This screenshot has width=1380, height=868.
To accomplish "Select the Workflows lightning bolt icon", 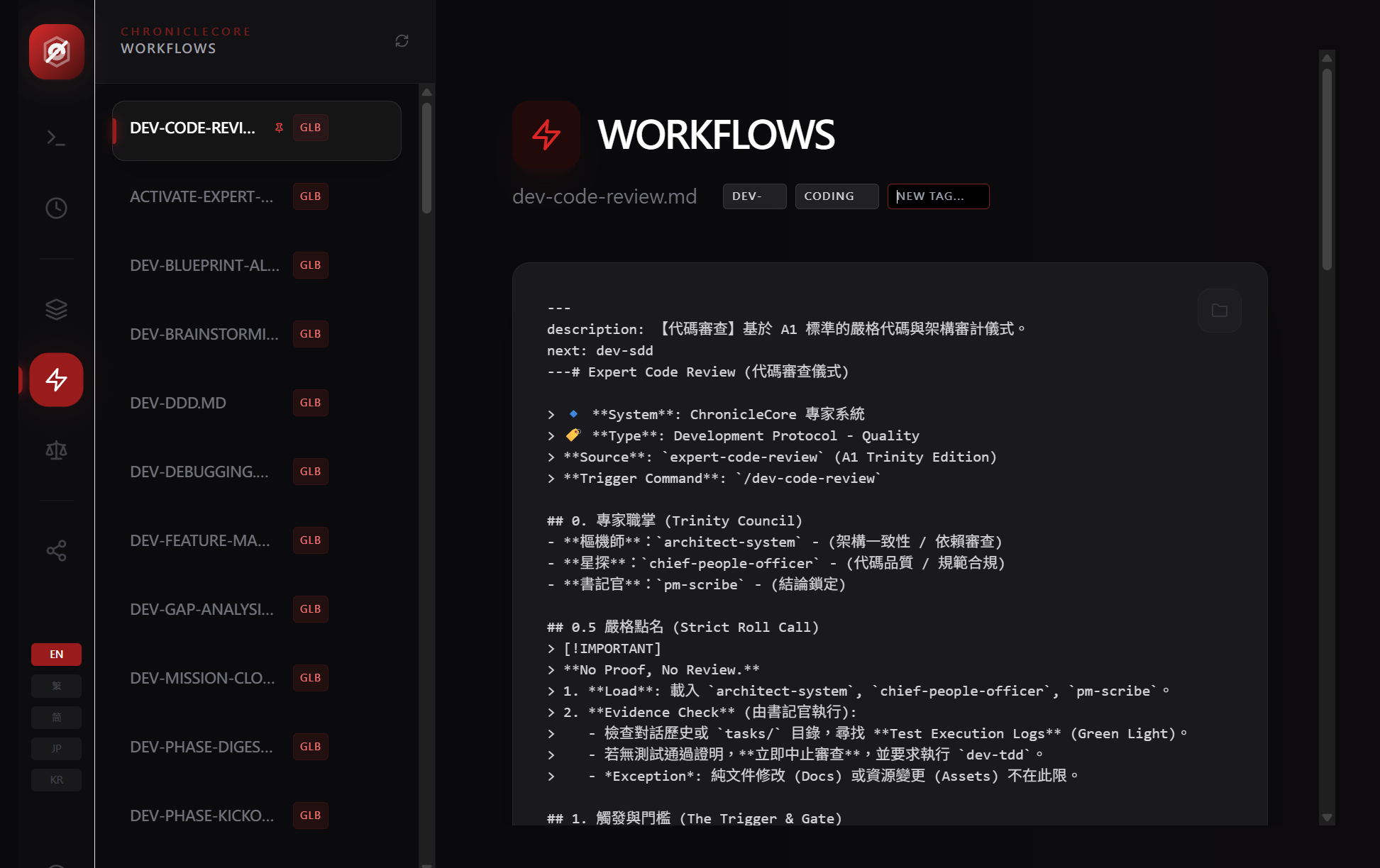I will tap(56, 379).
